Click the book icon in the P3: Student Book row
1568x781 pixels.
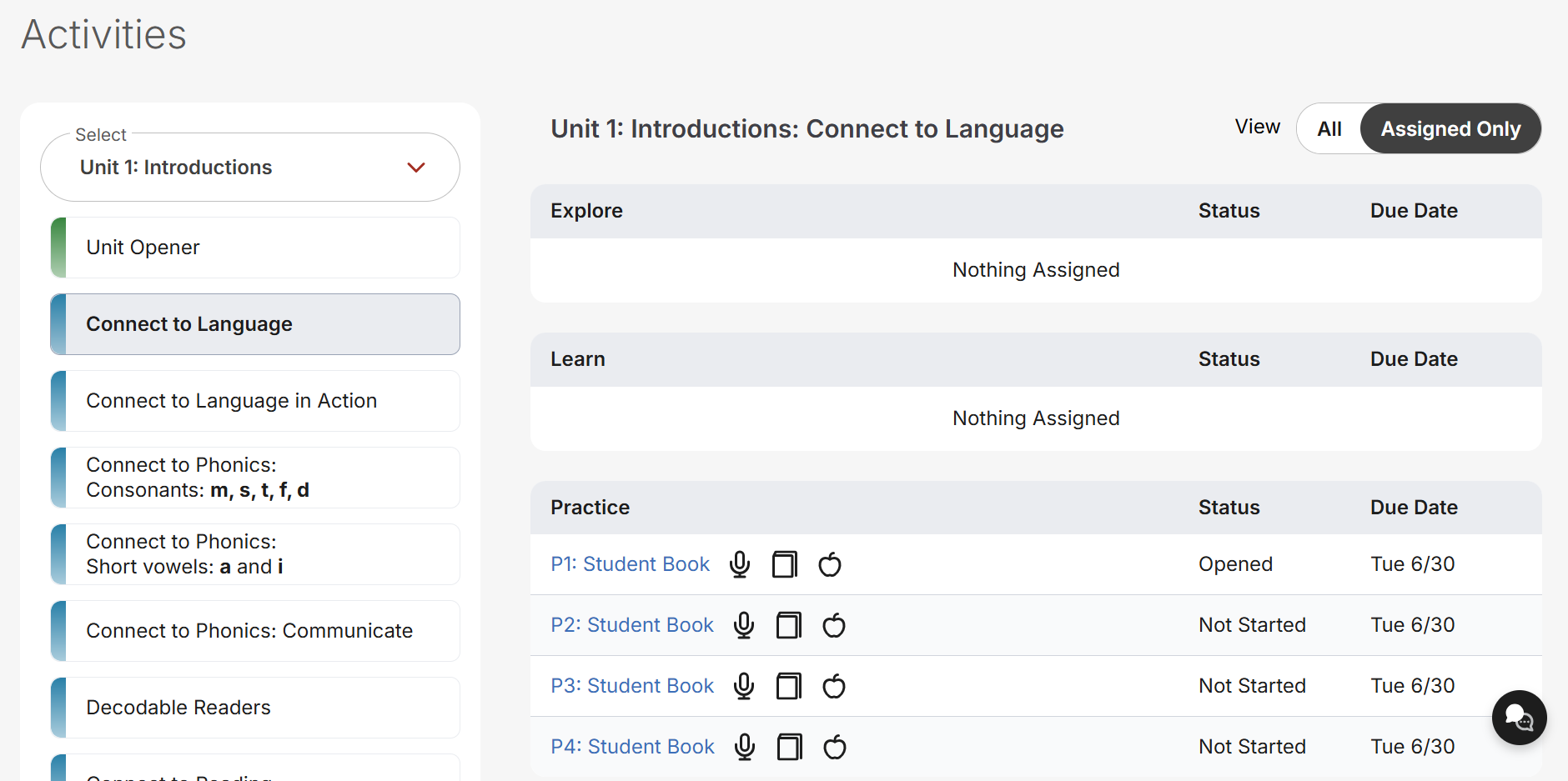click(789, 686)
